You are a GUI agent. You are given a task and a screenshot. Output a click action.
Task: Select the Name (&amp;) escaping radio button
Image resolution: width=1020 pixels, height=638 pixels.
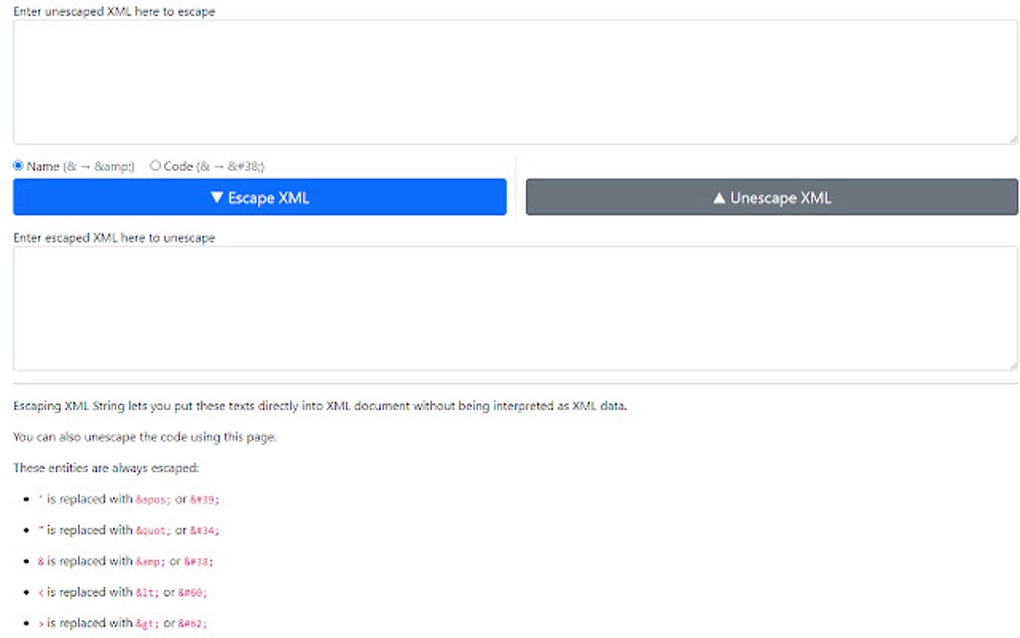(17, 166)
